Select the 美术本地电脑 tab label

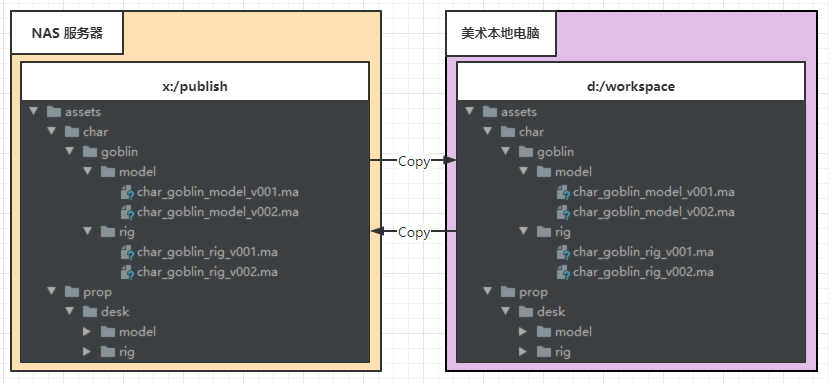pos(500,34)
